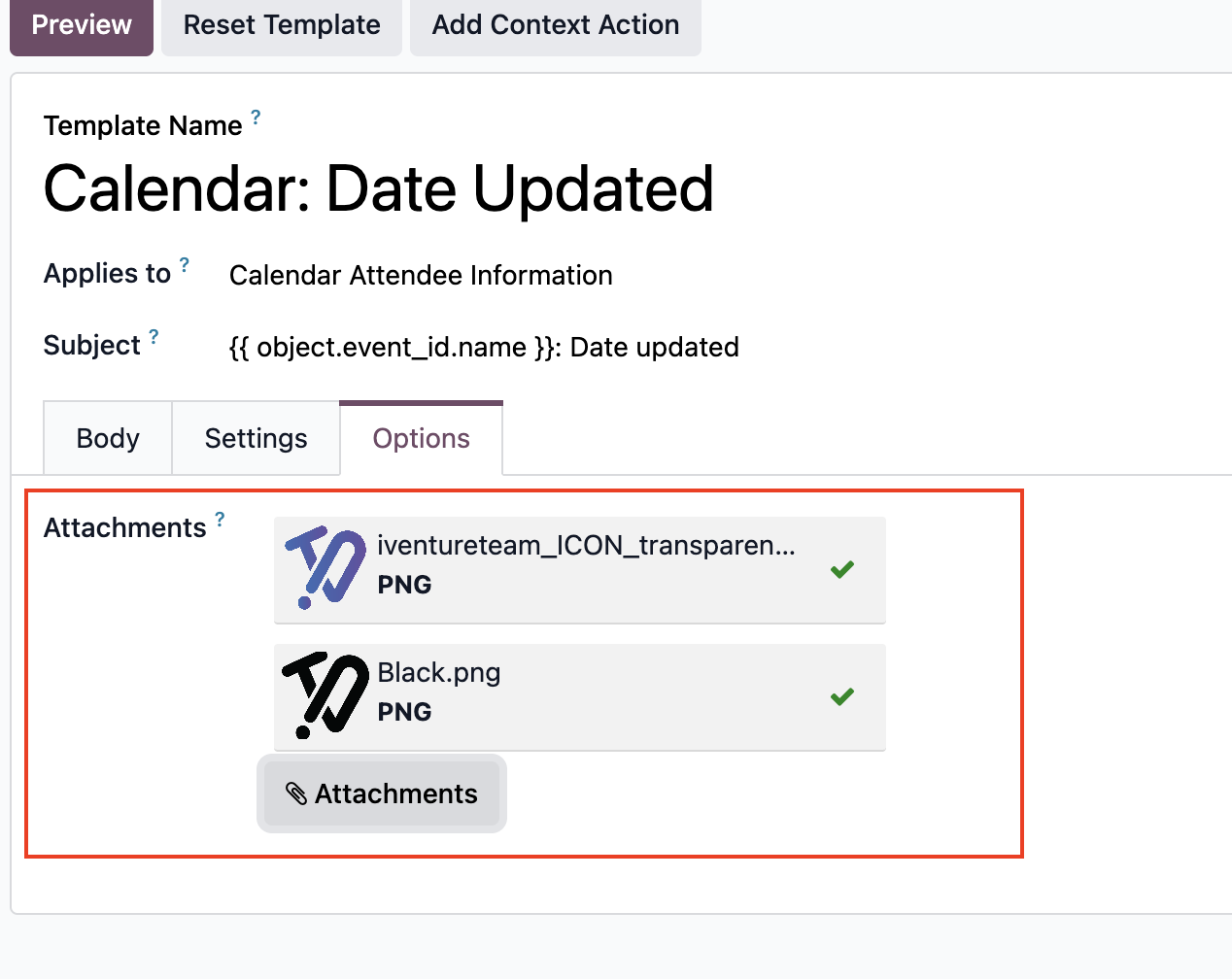Click the Preview button
This screenshot has width=1232, height=979.
pos(82,26)
